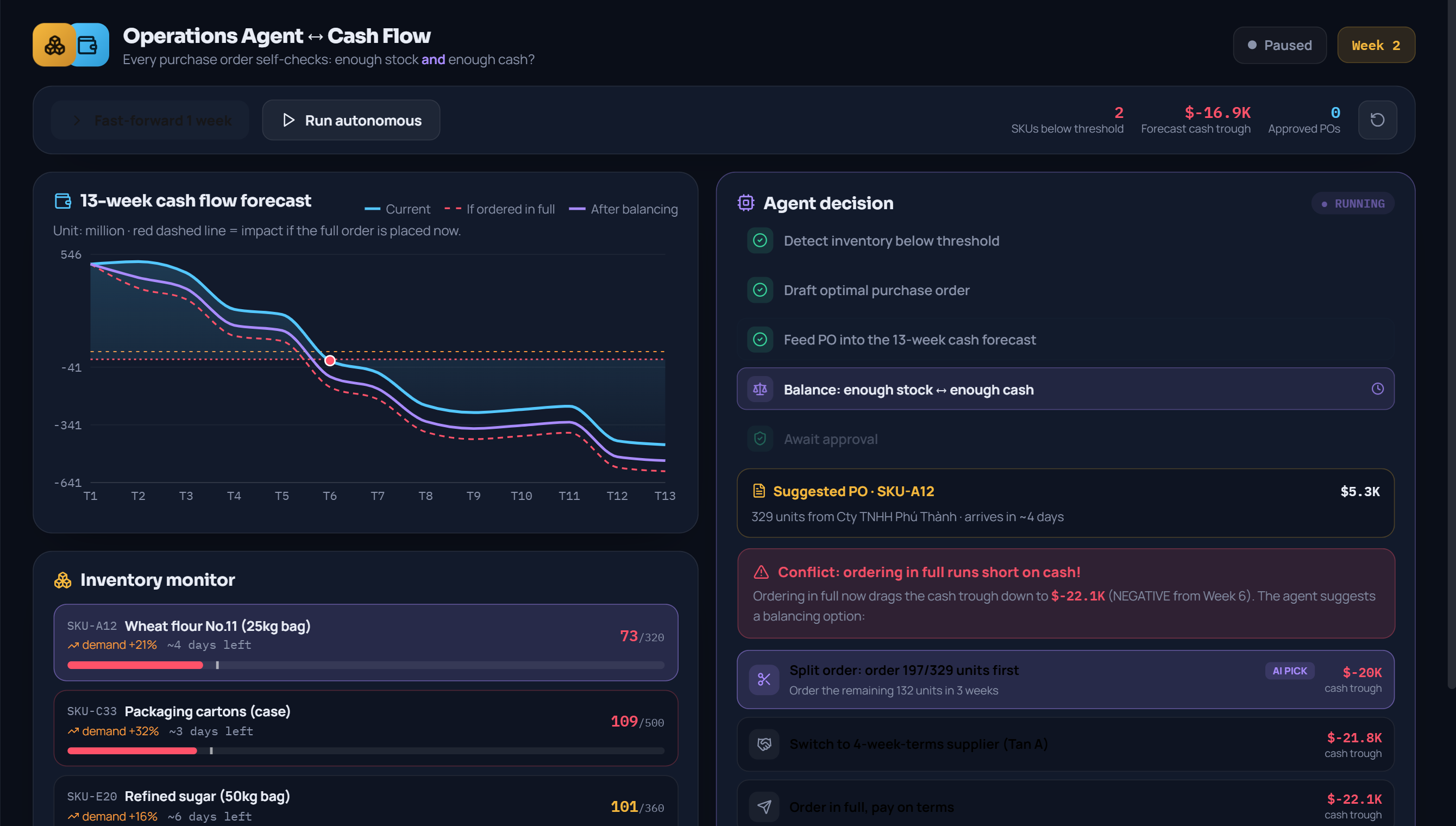1456x826 pixels.
Task: Click the T13 axis label on chart
Action: tap(664, 496)
